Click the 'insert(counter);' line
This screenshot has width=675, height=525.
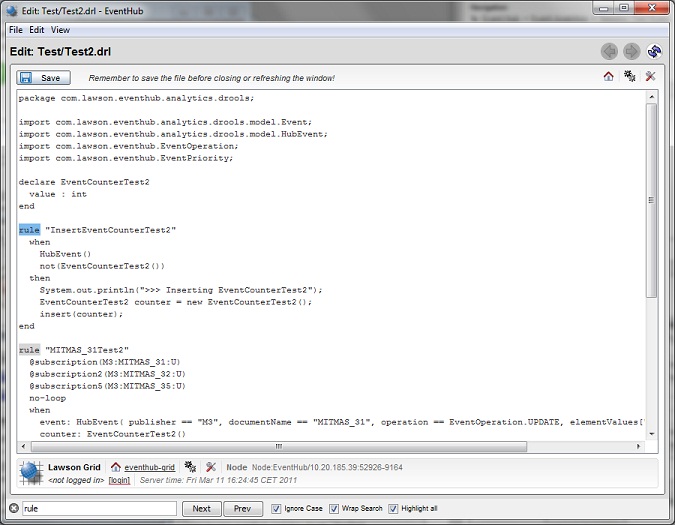coord(81,314)
